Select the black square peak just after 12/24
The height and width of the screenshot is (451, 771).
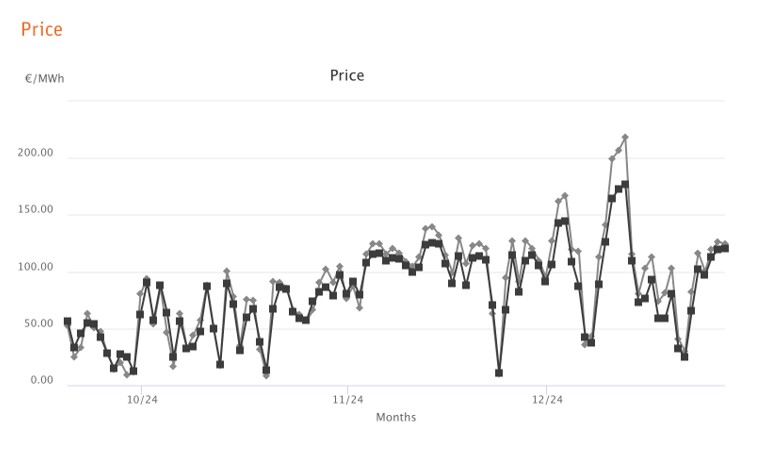coord(564,221)
